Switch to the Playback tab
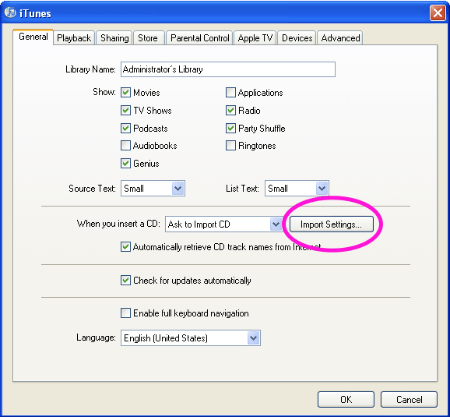The height and width of the screenshot is (417, 450). [74, 38]
